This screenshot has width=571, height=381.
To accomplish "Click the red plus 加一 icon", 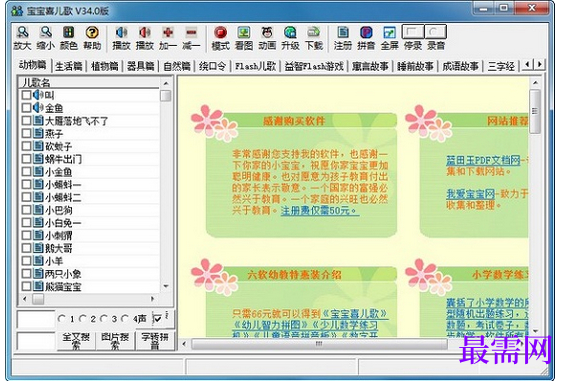I will (x=168, y=33).
